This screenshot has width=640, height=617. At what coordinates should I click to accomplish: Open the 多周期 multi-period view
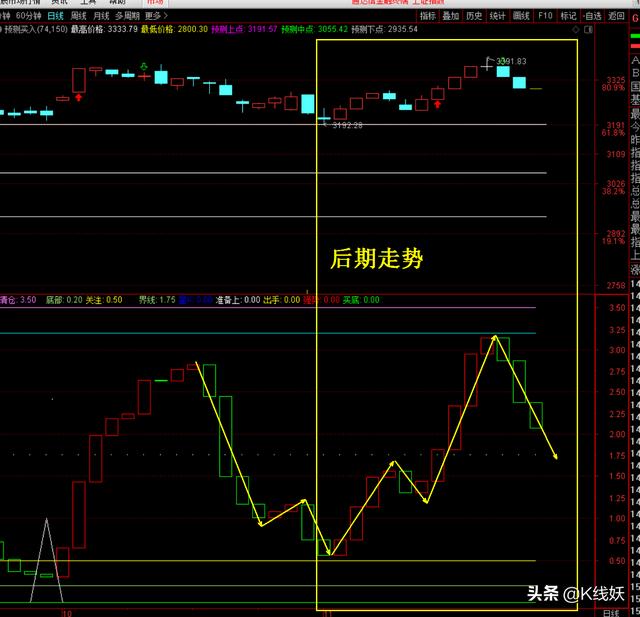tap(127, 16)
